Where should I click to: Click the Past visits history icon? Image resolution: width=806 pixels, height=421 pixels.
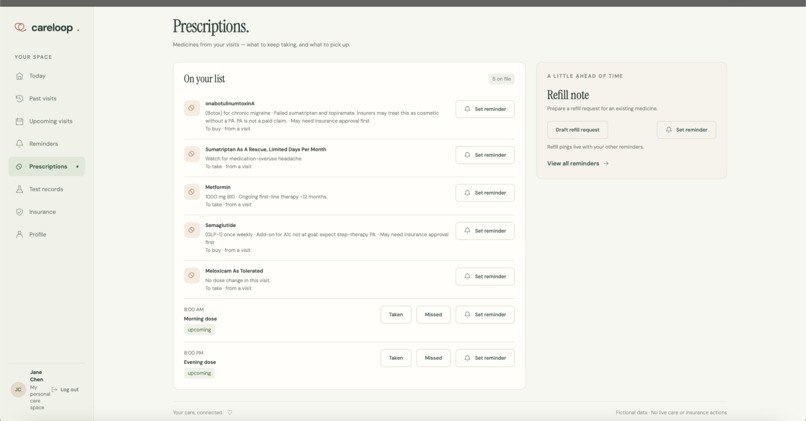point(20,99)
